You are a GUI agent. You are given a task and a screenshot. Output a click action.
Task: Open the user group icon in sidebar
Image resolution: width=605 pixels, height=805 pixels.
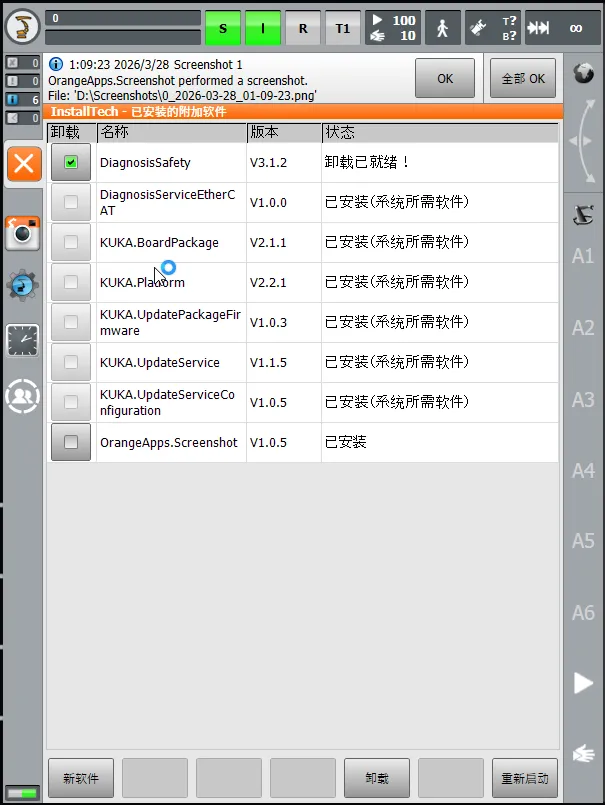(x=23, y=396)
